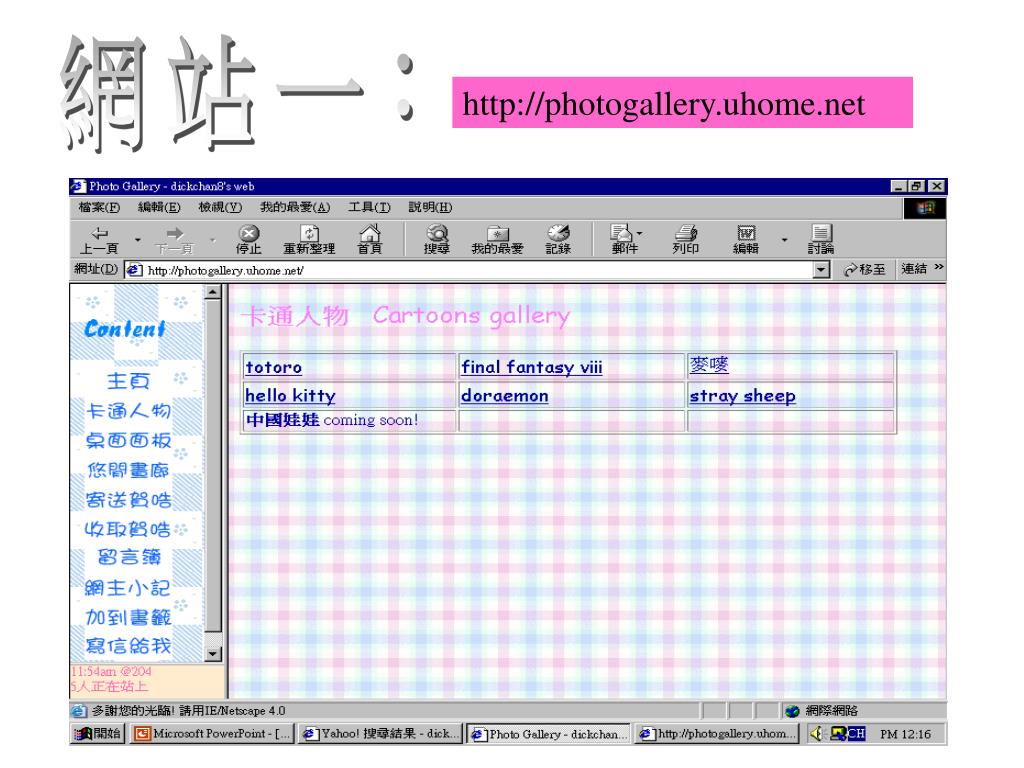Click the Windows logo throbber icon
The height and width of the screenshot is (768, 1024).
925,208
